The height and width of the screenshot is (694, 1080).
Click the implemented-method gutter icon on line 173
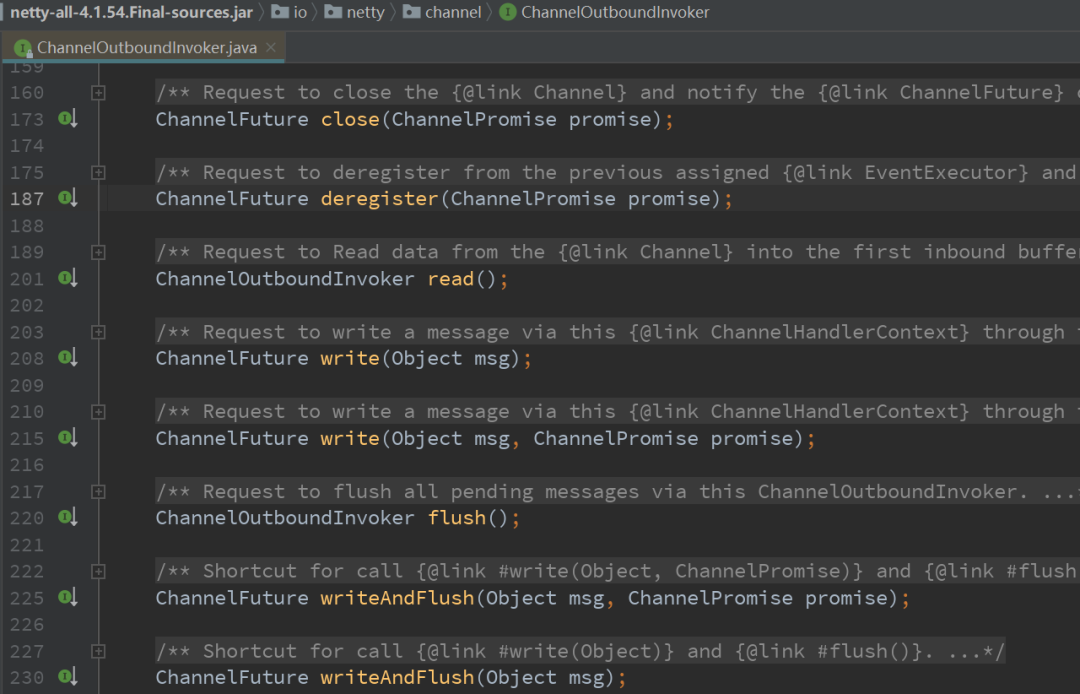pos(68,119)
